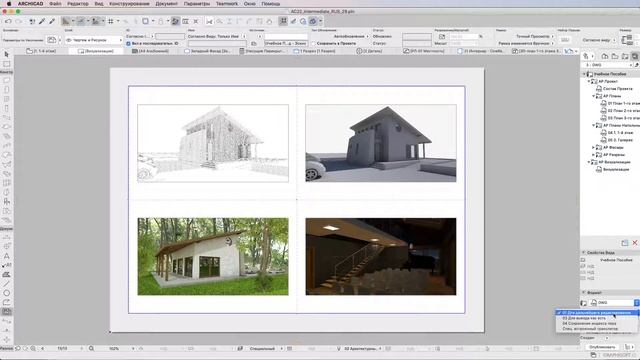Select the white model house rendering
The height and width of the screenshot is (360, 640).
pos(381,143)
